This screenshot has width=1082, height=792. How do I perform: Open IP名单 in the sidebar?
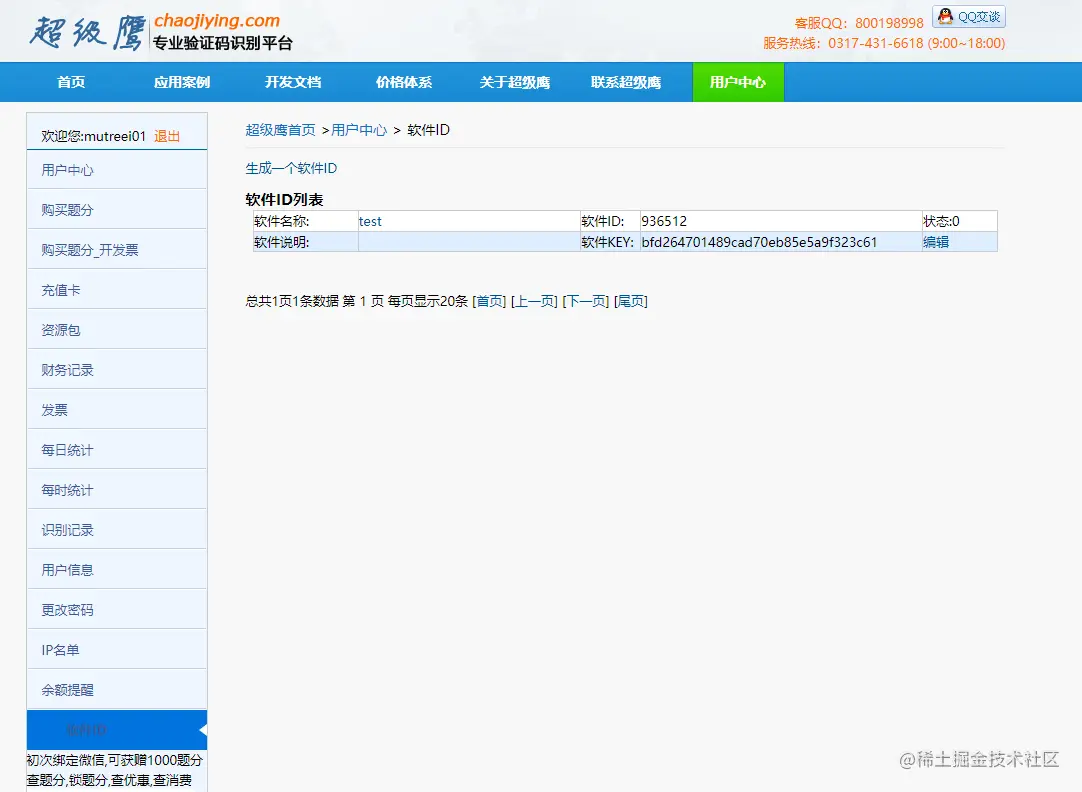[x=117, y=650]
